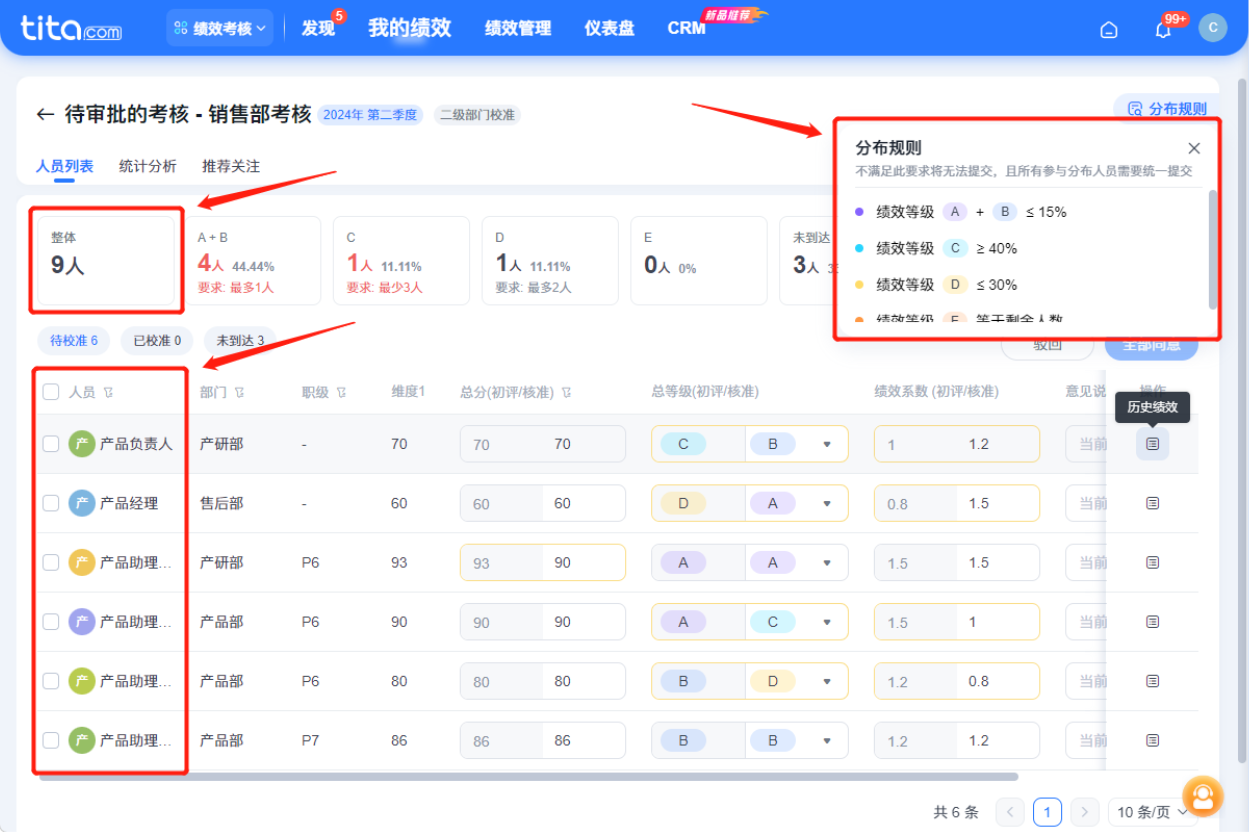Click the user avatar C at top right
This screenshot has width=1249, height=834.
click(x=1212, y=27)
